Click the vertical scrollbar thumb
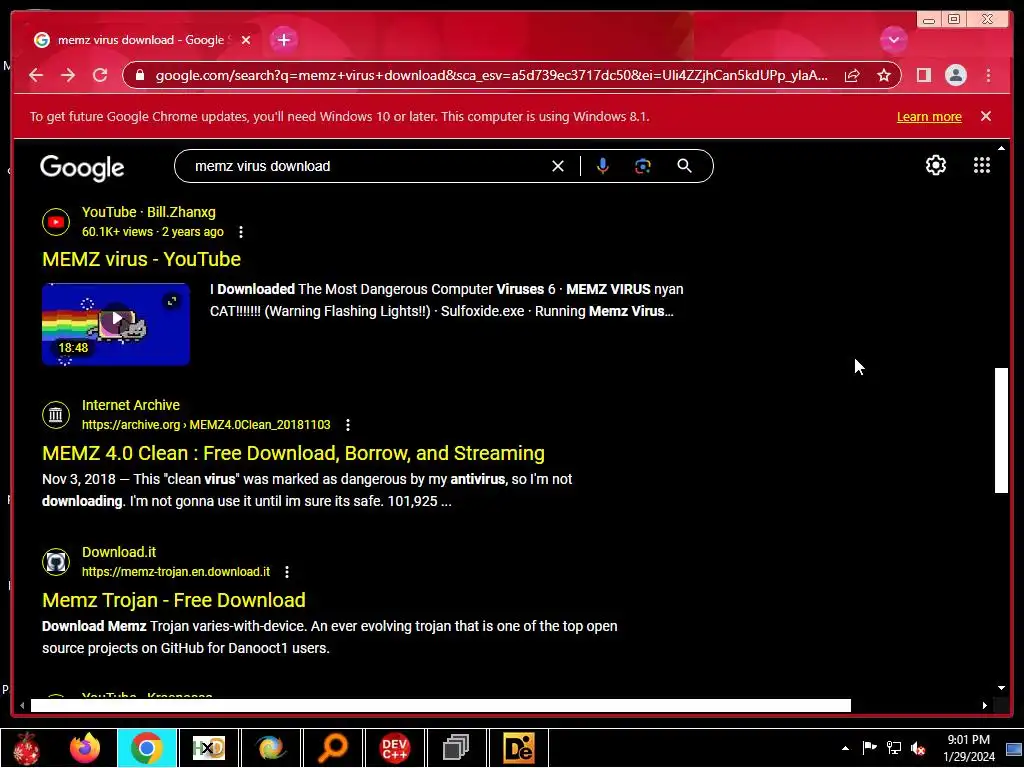 coord(1001,430)
